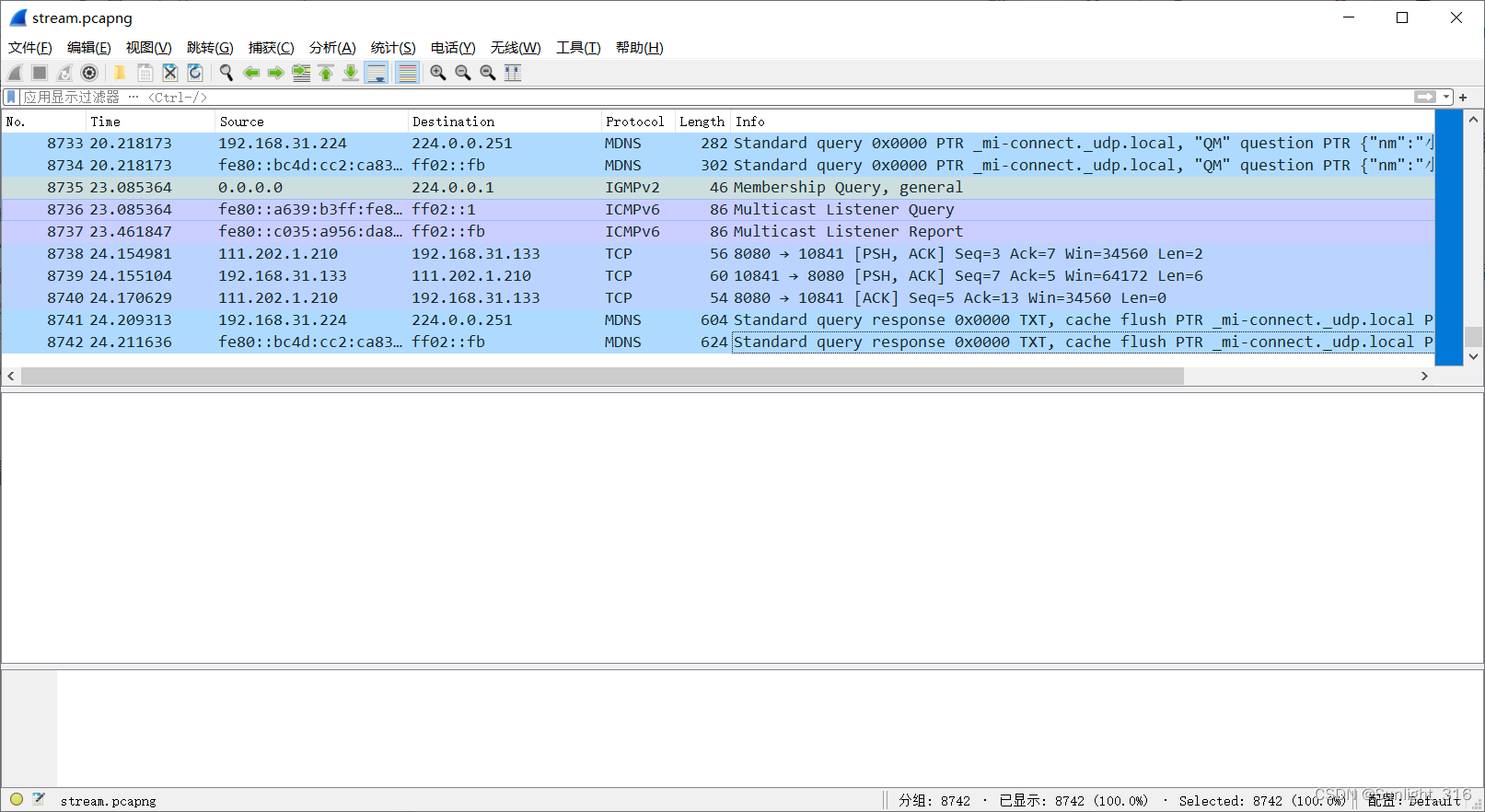This screenshot has height=812, width=1485.
Task: Go back in packet history
Action: point(250,73)
